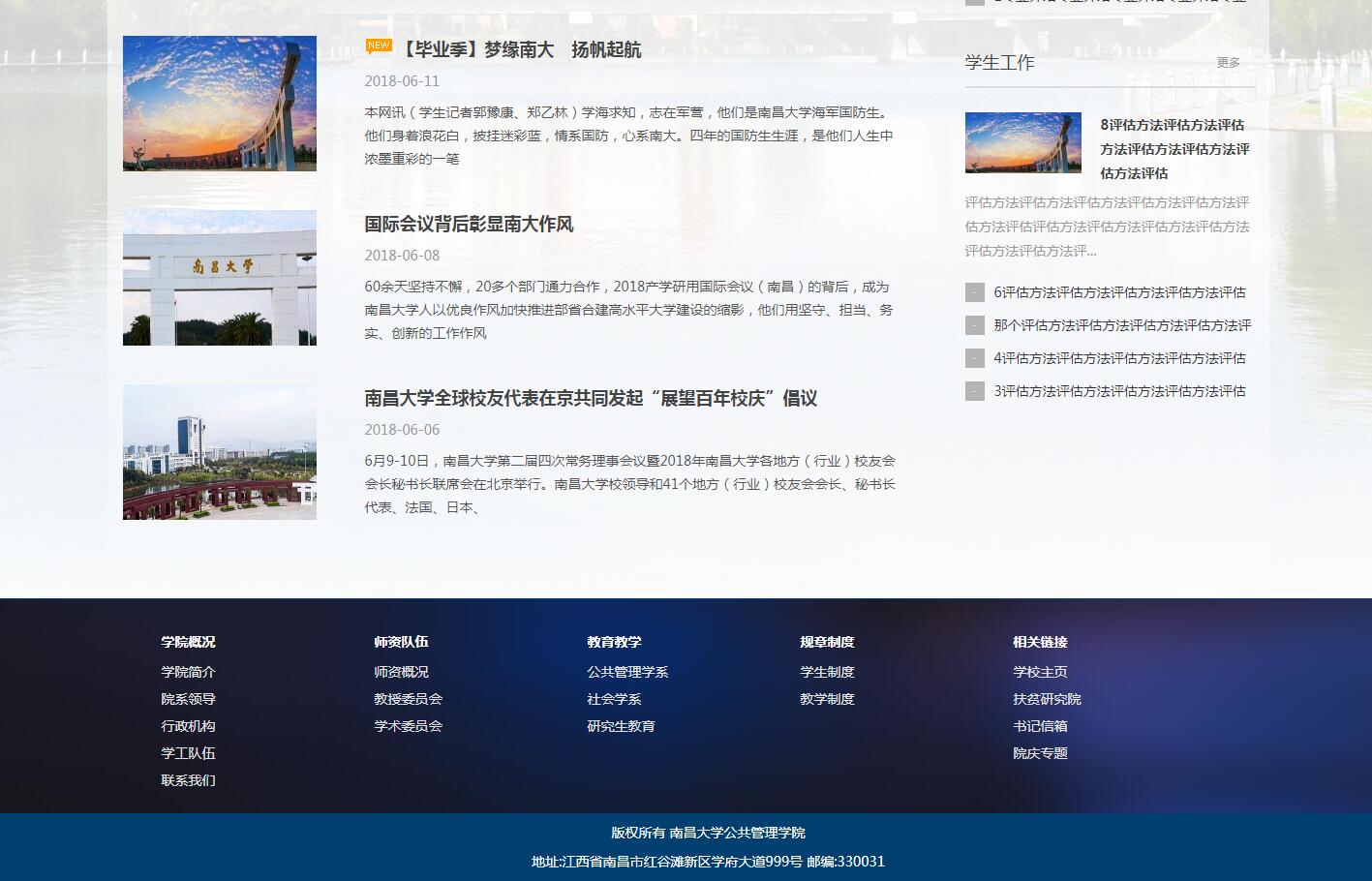
Task: Open list item 那个评估方法评估方法
Action: [x=1122, y=325]
